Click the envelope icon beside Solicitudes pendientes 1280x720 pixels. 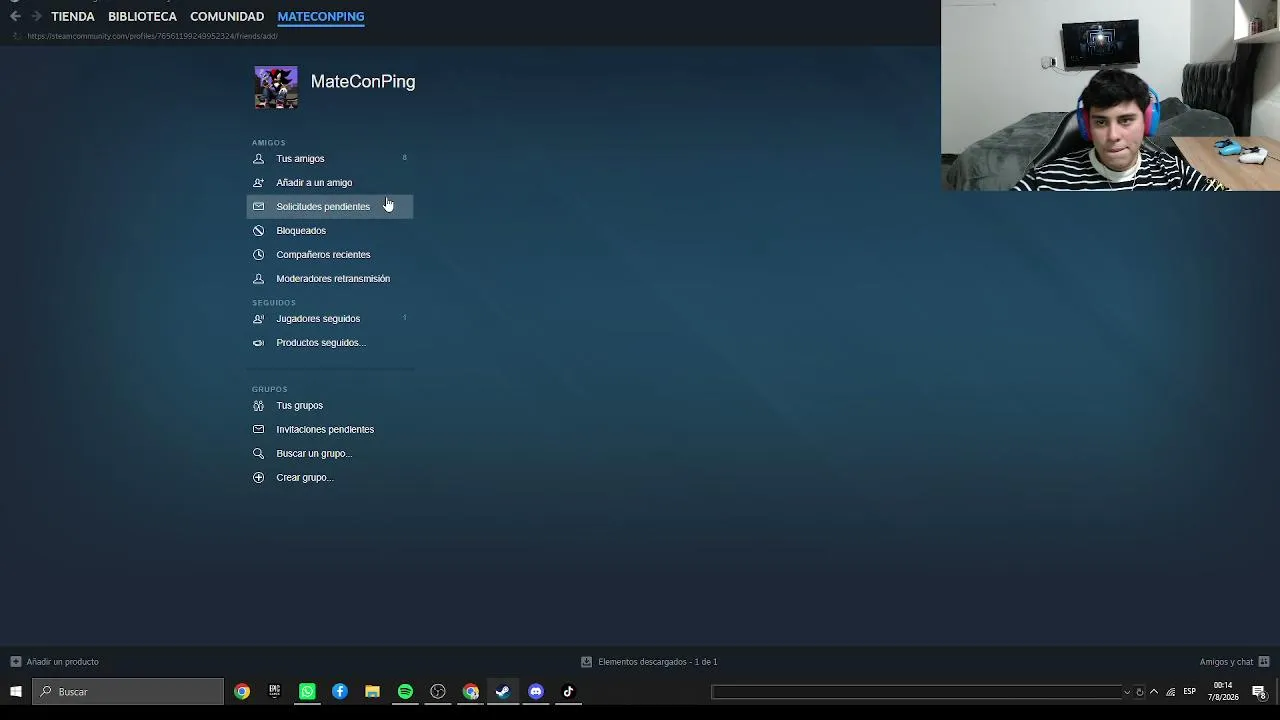258,206
